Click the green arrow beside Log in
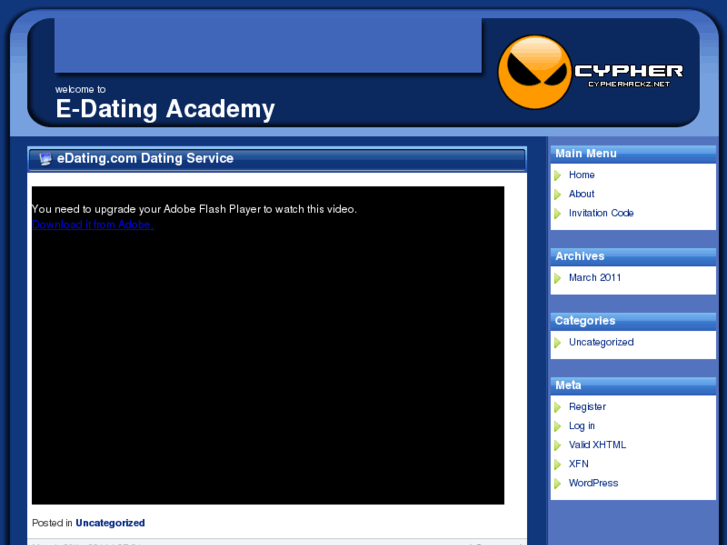 point(558,426)
